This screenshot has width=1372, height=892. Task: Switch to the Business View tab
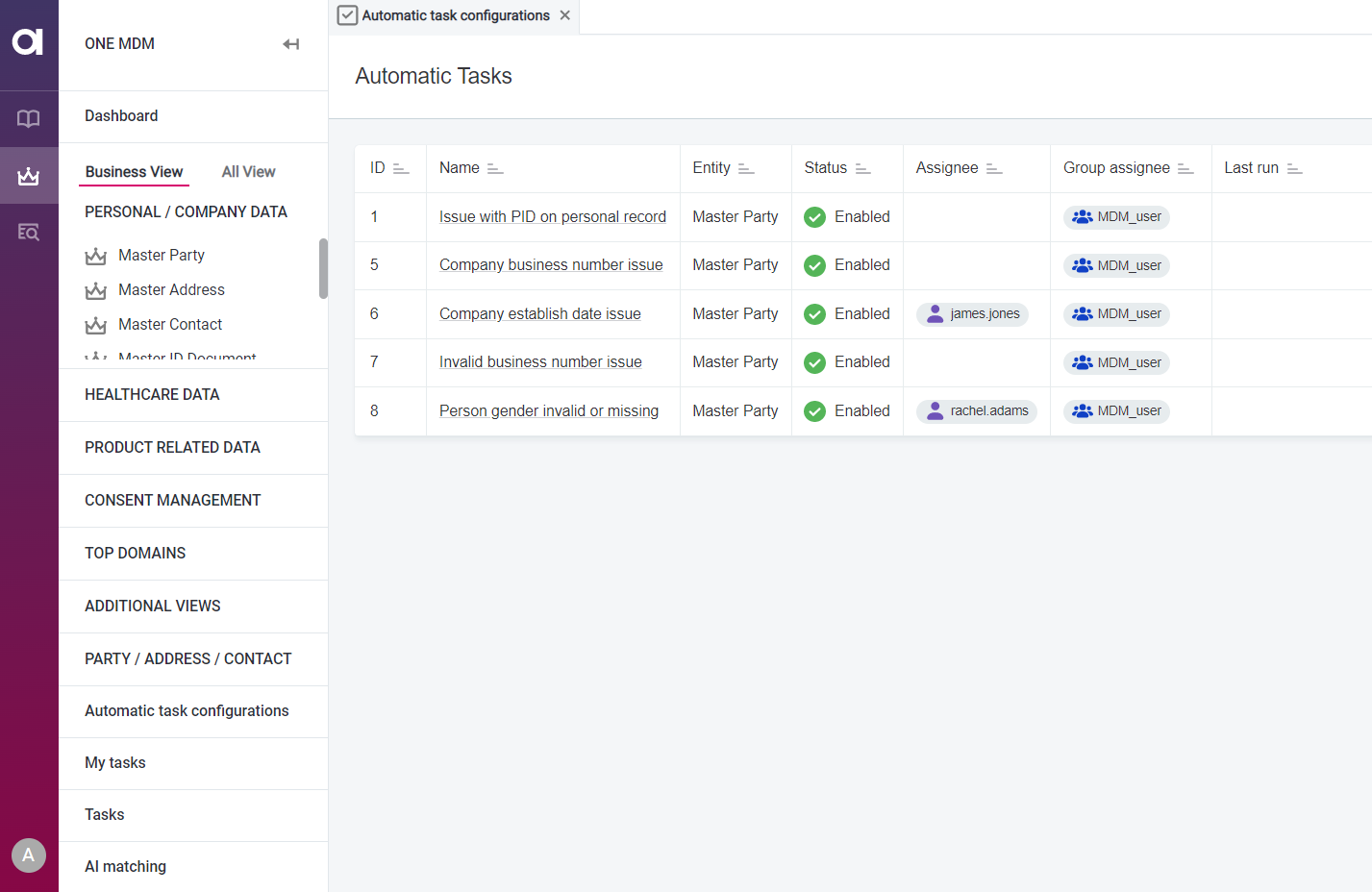[x=134, y=171]
